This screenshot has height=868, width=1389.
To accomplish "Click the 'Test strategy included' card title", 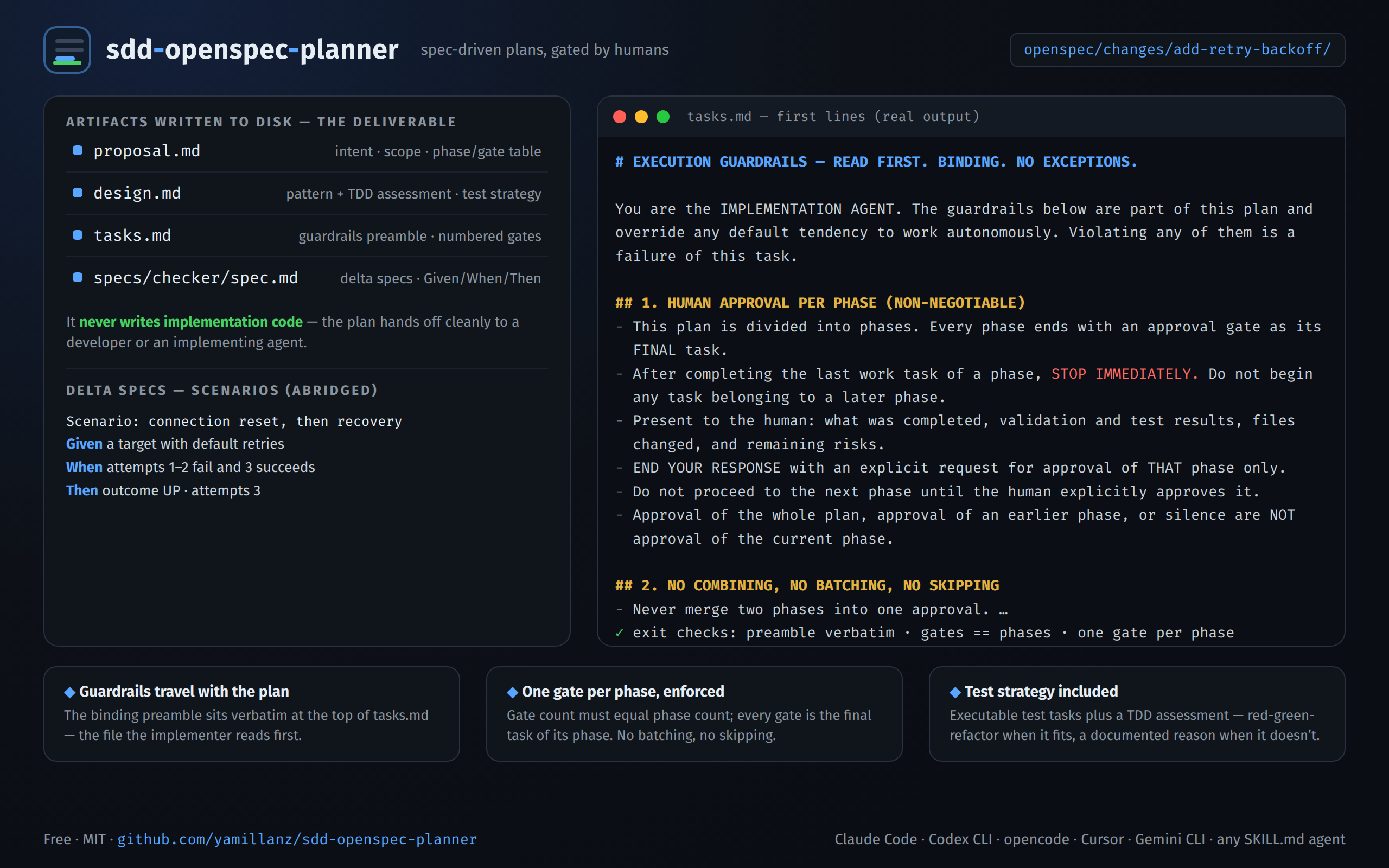I will pos(1041,691).
